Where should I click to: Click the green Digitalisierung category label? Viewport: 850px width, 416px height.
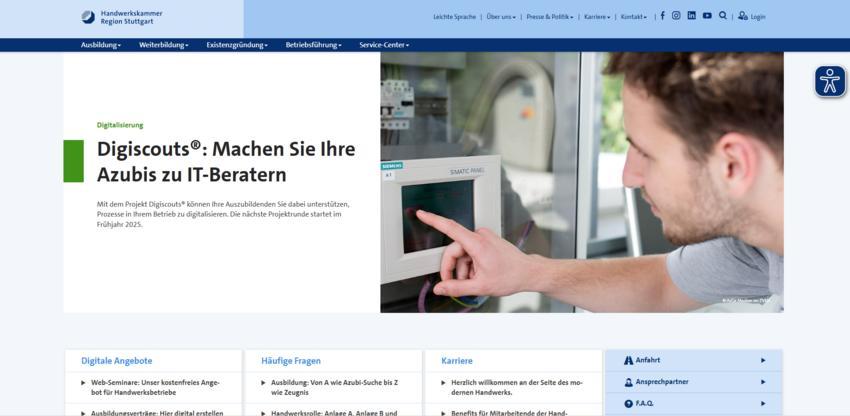click(x=120, y=125)
